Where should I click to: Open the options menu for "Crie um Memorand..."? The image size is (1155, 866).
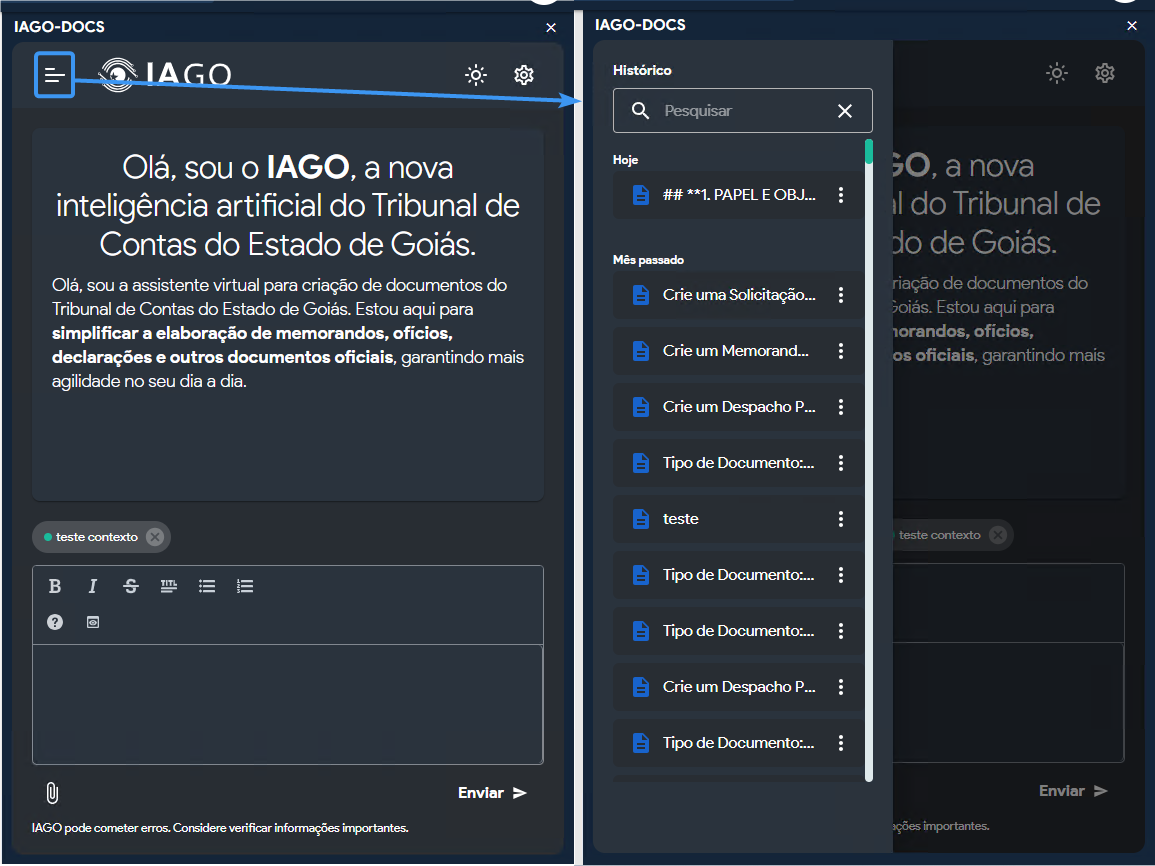(x=841, y=351)
